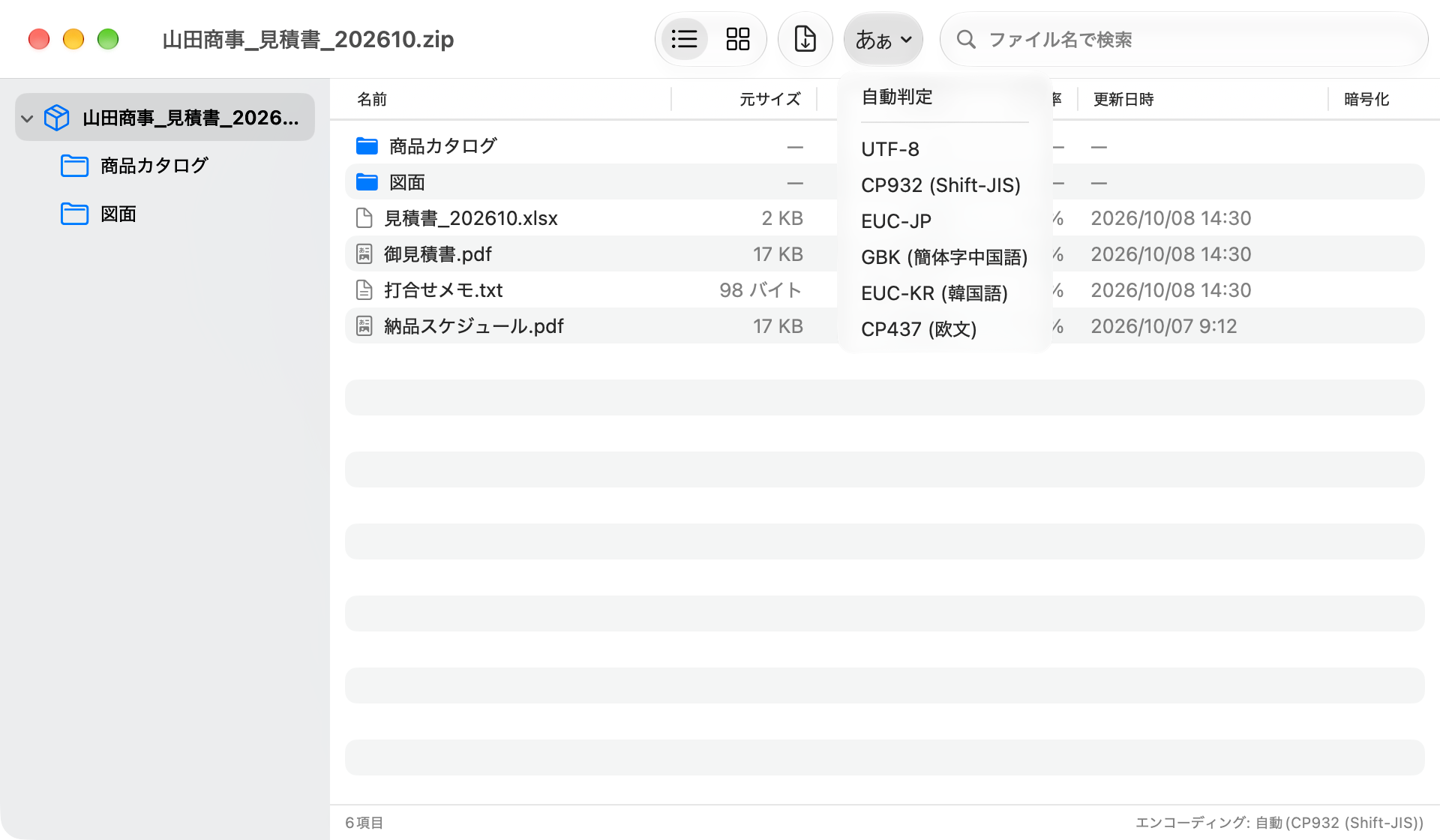
Task: Select 図面 folder in sidebar
Action: tap(99, 214)
